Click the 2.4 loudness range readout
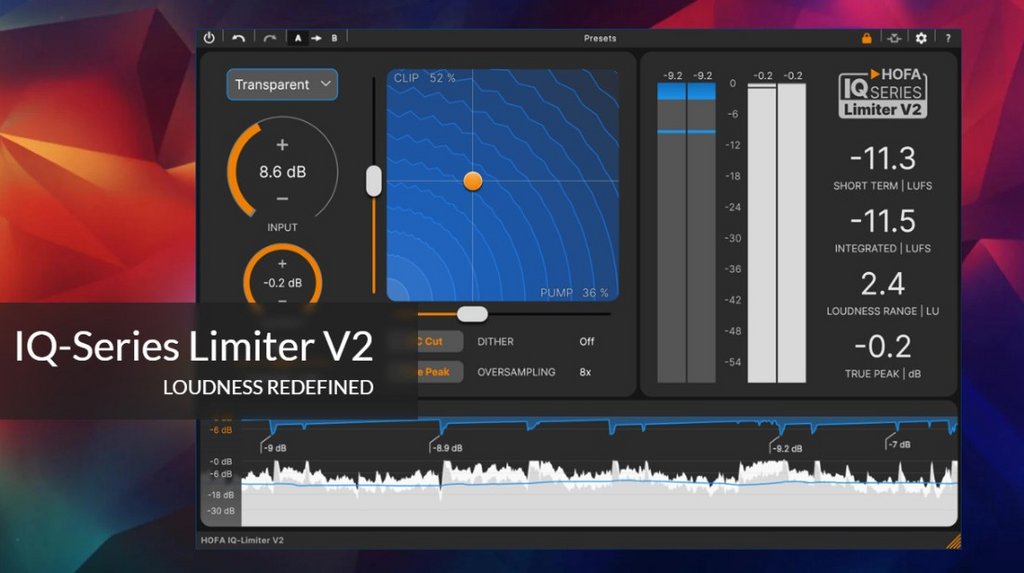Viewport: 1024px width, 573px height. point(882,284)
